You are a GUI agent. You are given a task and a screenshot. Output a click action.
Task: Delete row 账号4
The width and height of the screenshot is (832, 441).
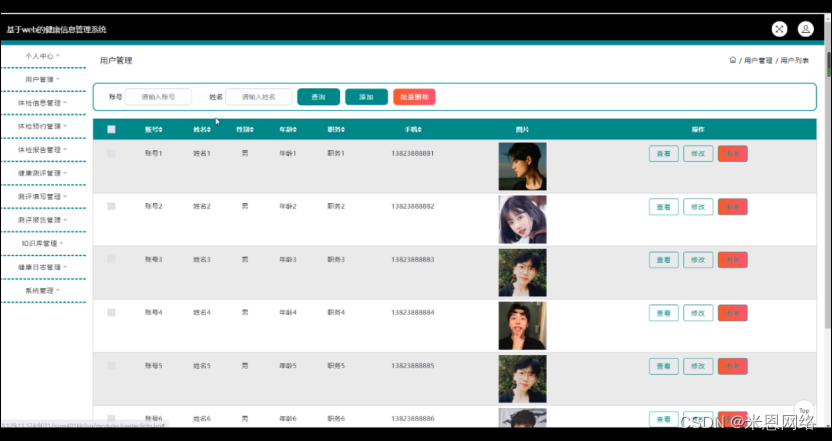[733, 313]
